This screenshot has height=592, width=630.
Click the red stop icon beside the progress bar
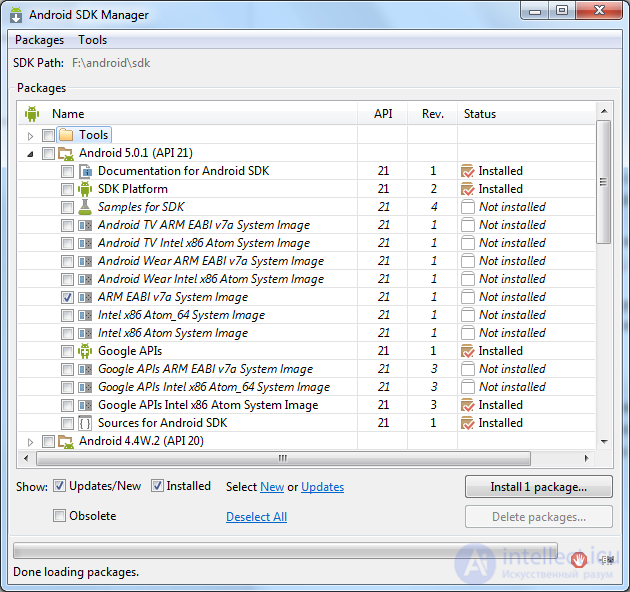tap(579, 559)
